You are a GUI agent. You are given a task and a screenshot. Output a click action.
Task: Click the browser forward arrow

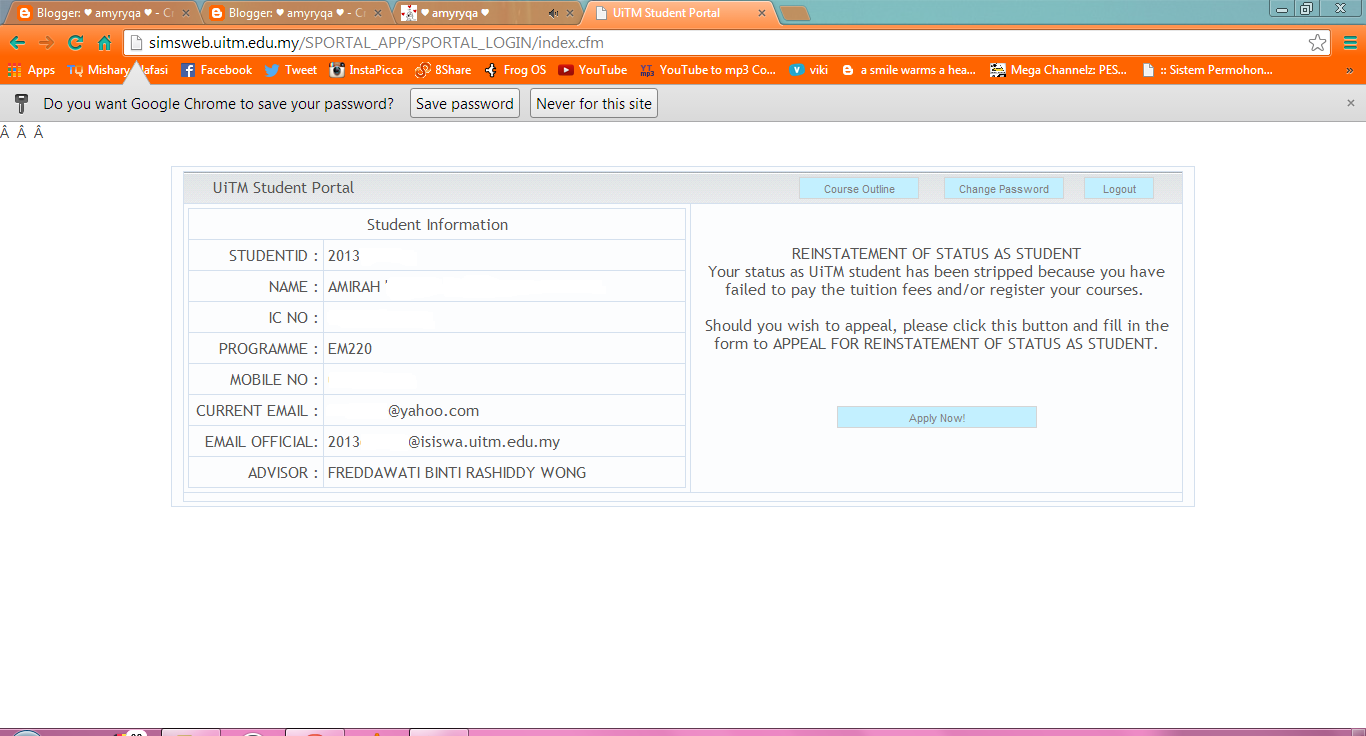46,43
